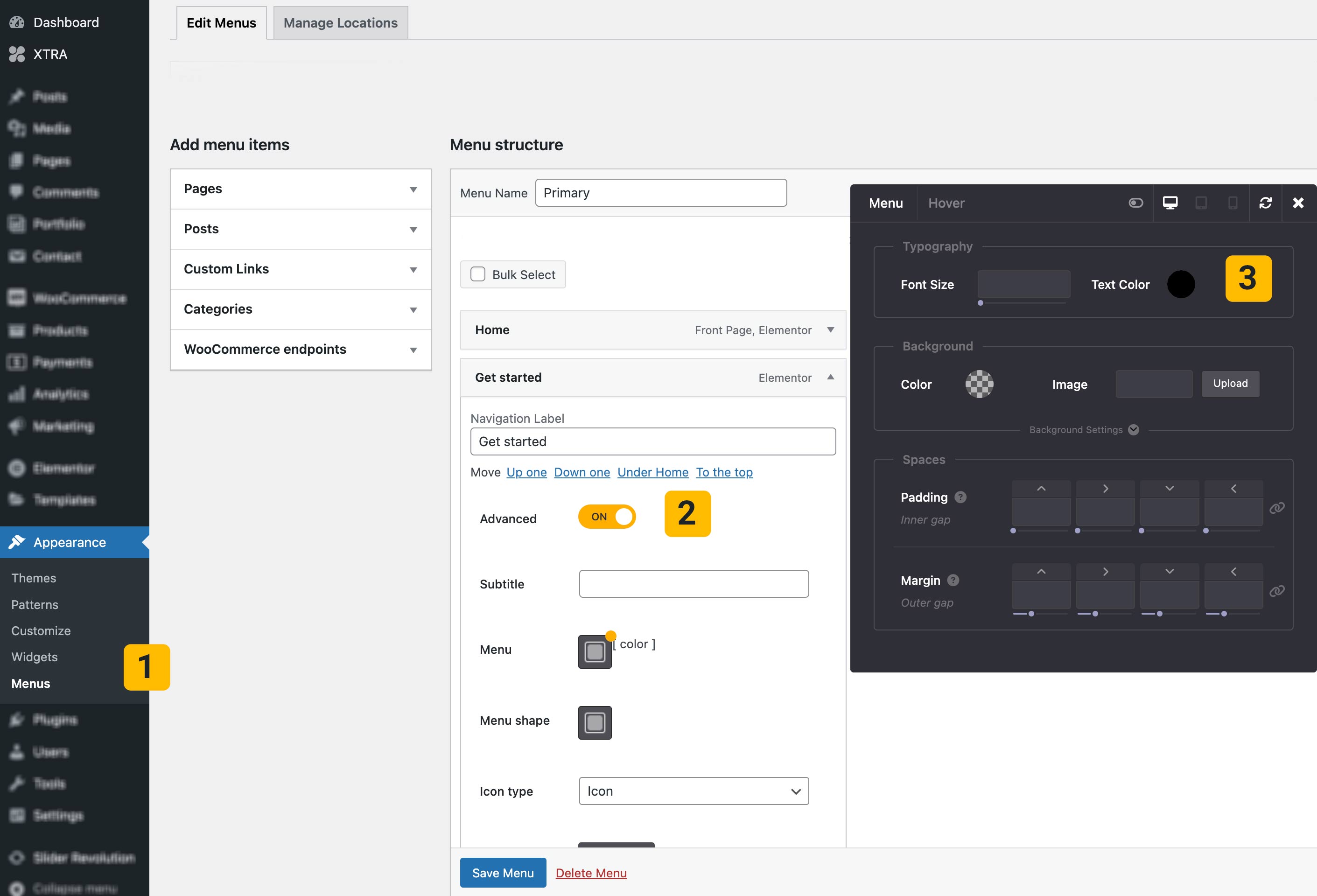
Task: Turn off the Advanced ON toggle
Action: point(607,516)
